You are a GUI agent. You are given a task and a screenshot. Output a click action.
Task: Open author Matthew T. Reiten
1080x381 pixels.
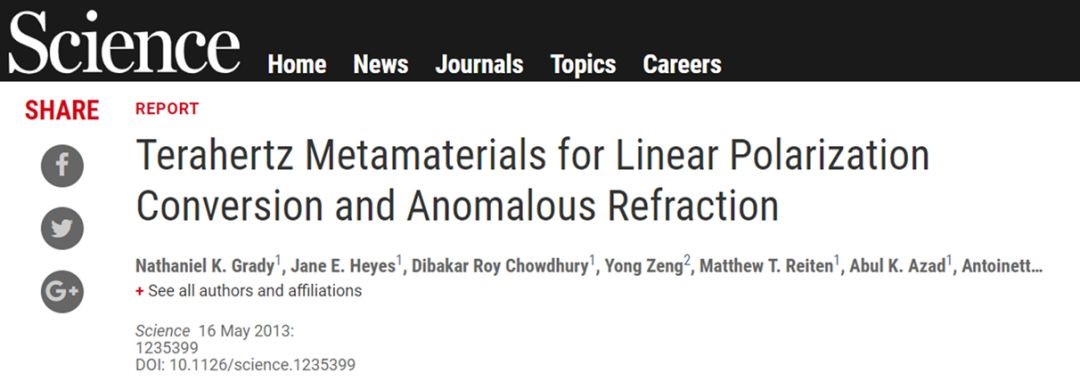(766, 267)
